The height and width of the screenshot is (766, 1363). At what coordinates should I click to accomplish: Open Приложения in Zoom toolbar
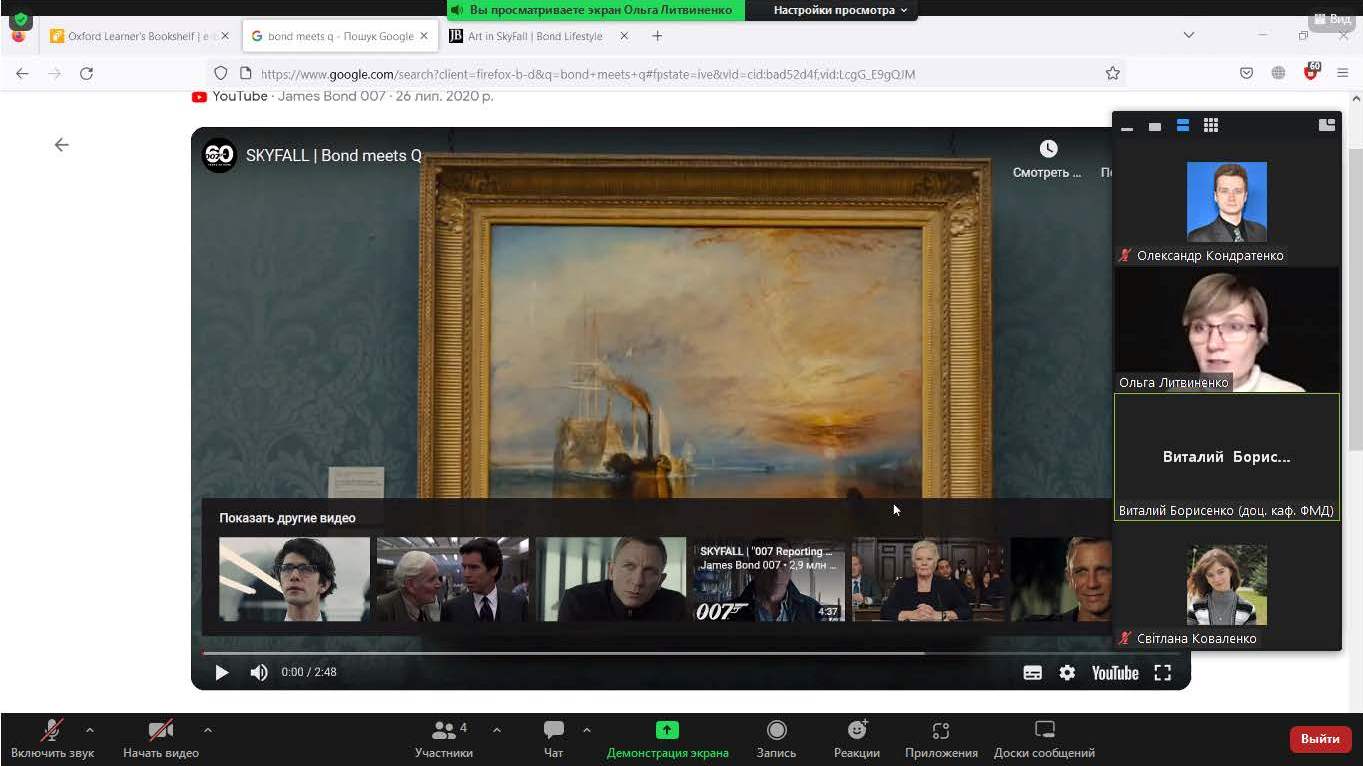click(940, 738)
